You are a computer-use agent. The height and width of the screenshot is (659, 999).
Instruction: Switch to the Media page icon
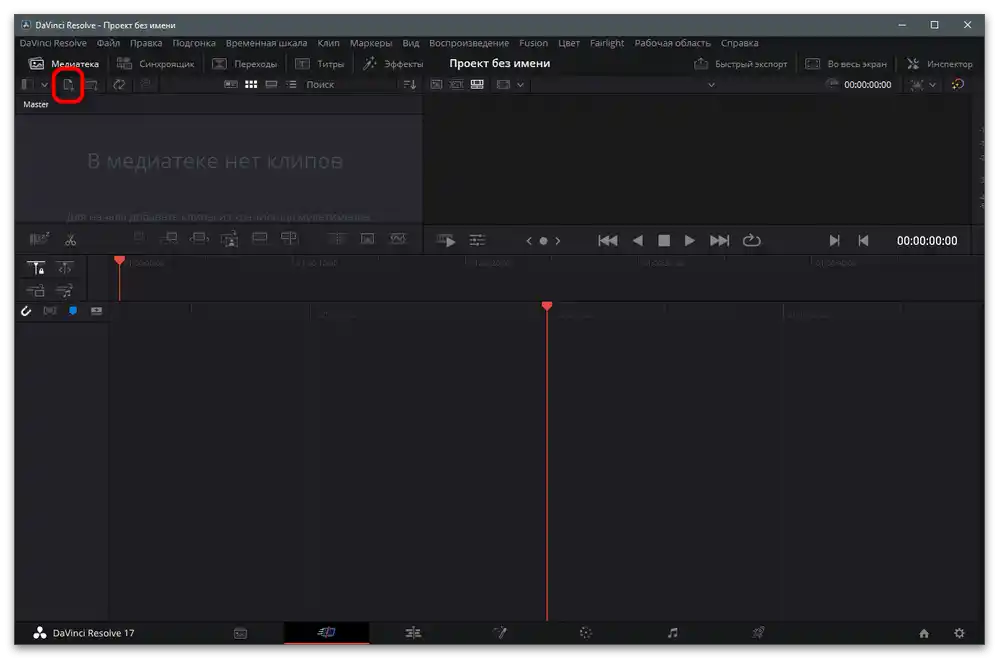pos(240,633)
